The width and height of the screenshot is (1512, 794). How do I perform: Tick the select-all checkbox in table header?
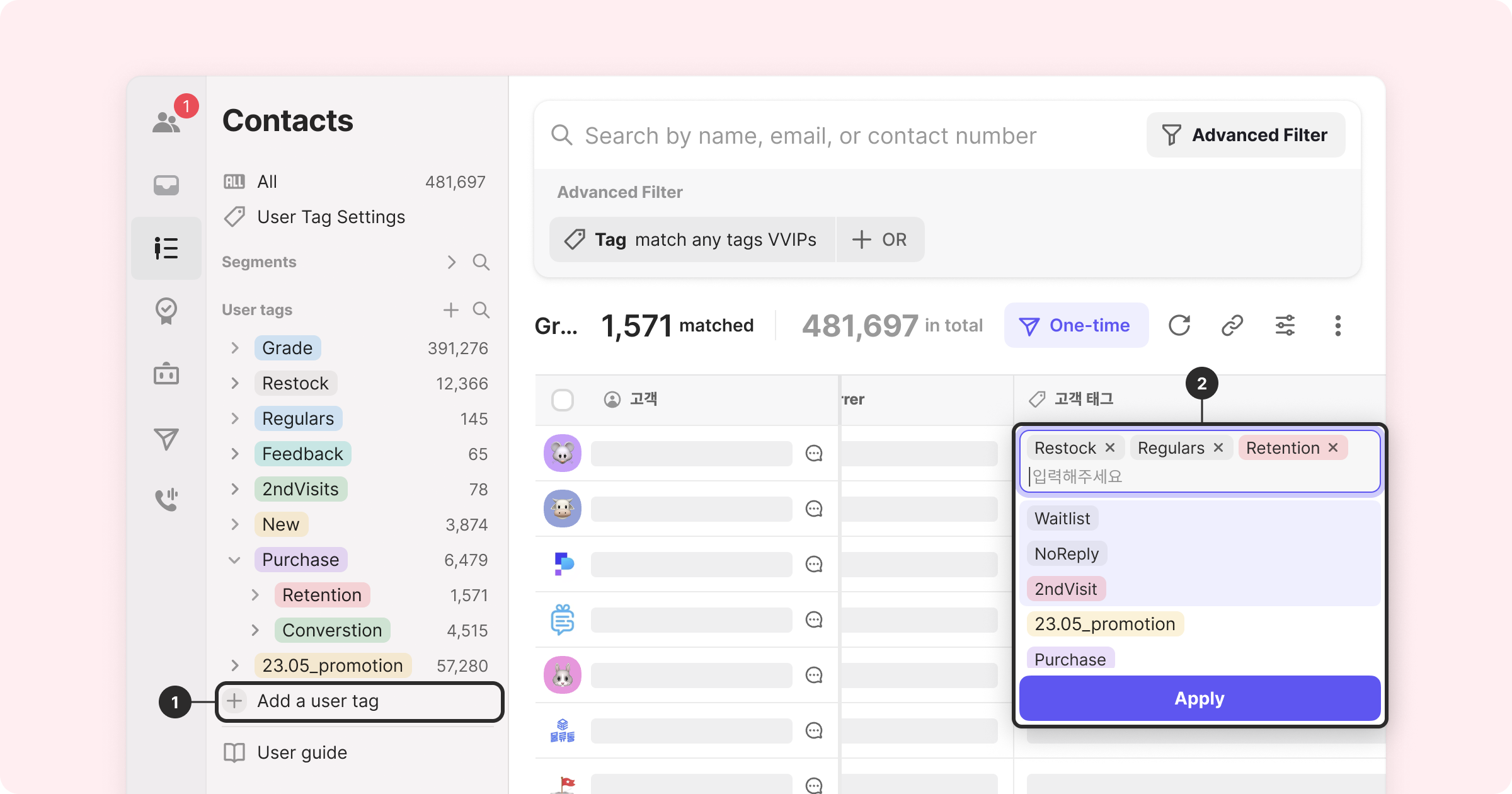(x=562, y=400)
